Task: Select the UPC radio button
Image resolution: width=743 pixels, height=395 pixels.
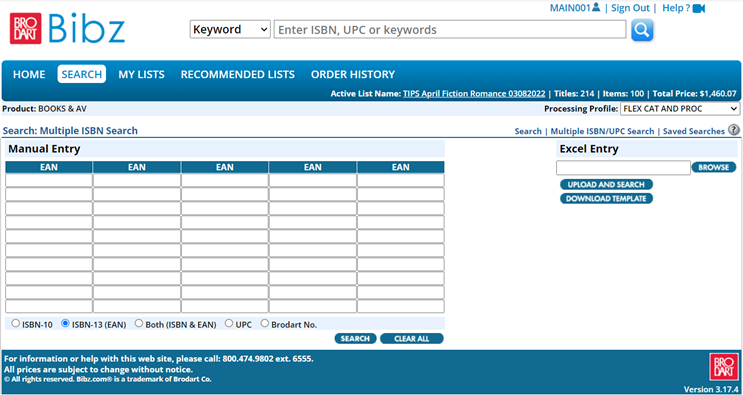Action: 229,323
